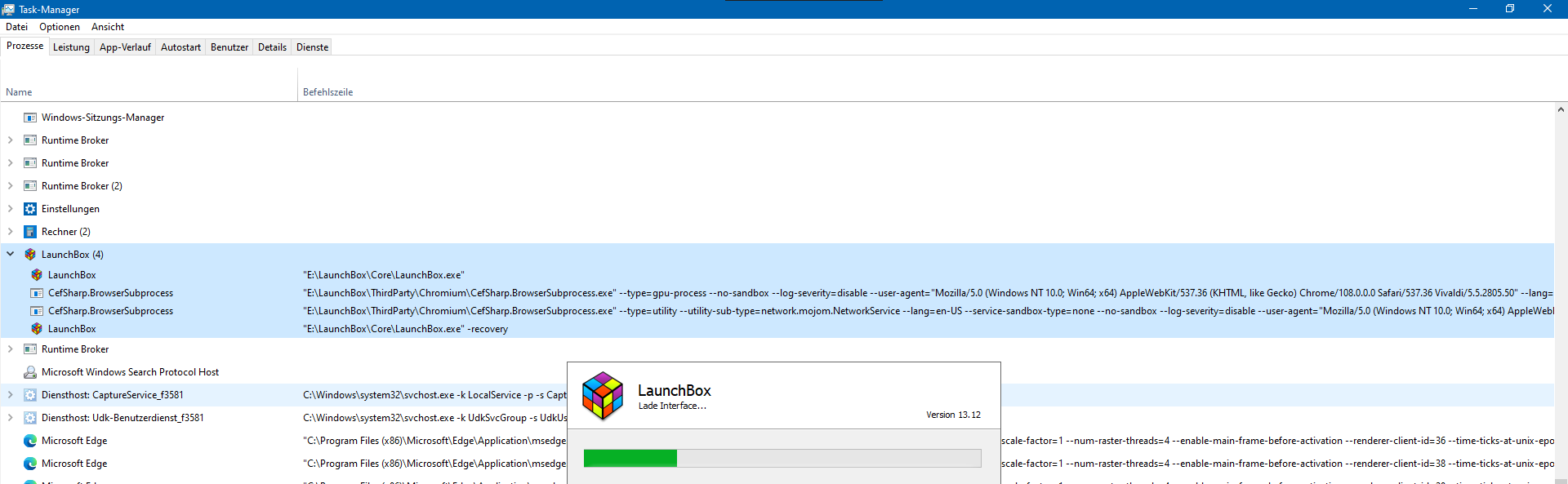This screenshot has height=484, width=1568.
Task: Click the LaunchBox loading progress bar
Action: coord(782,458)
